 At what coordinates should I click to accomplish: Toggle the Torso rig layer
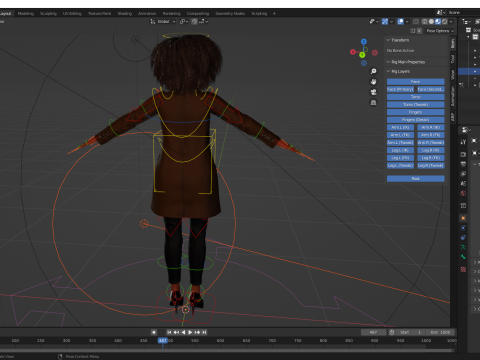tap(416, 97)
